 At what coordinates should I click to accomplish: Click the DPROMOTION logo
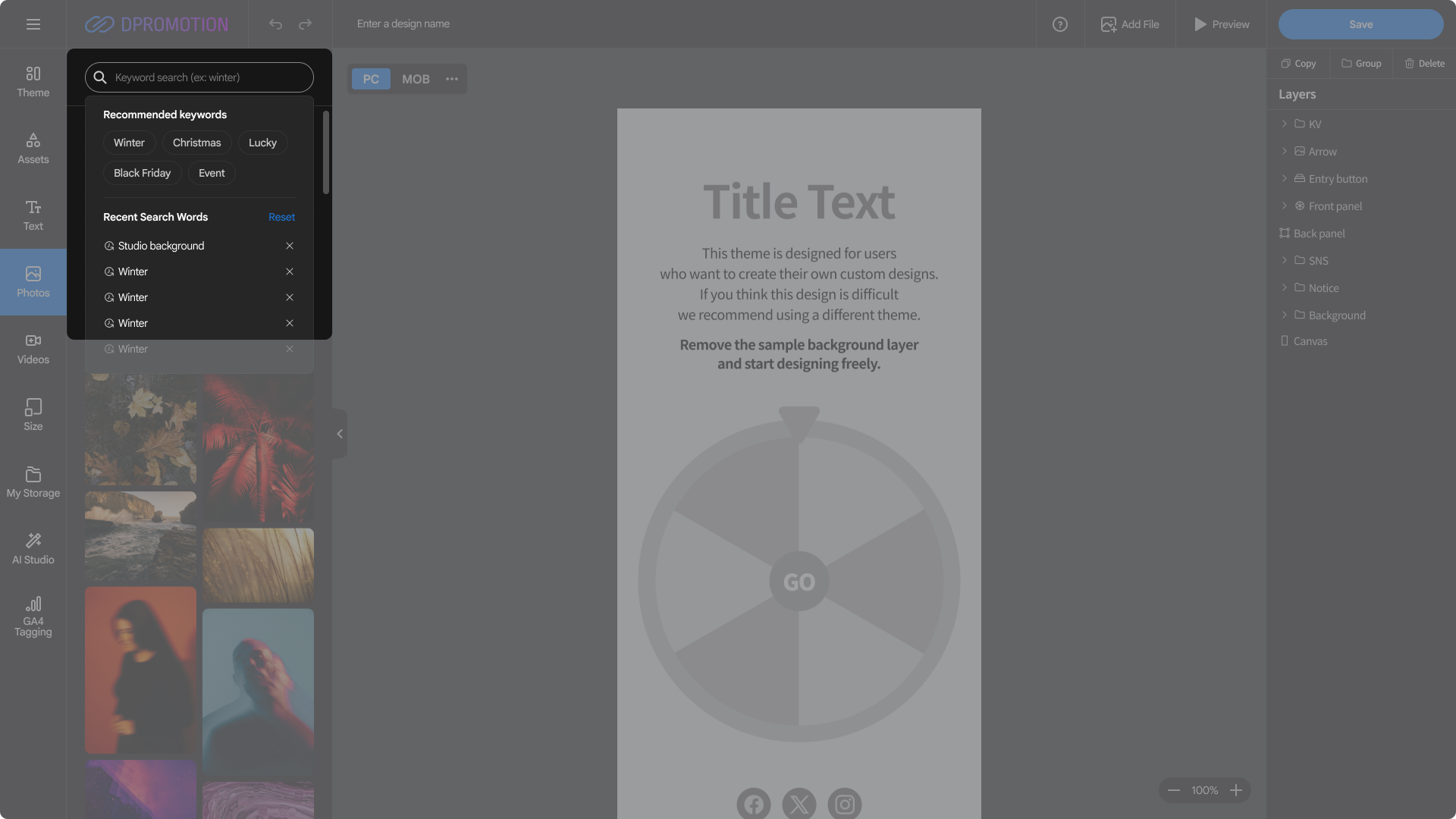(156, 24)
